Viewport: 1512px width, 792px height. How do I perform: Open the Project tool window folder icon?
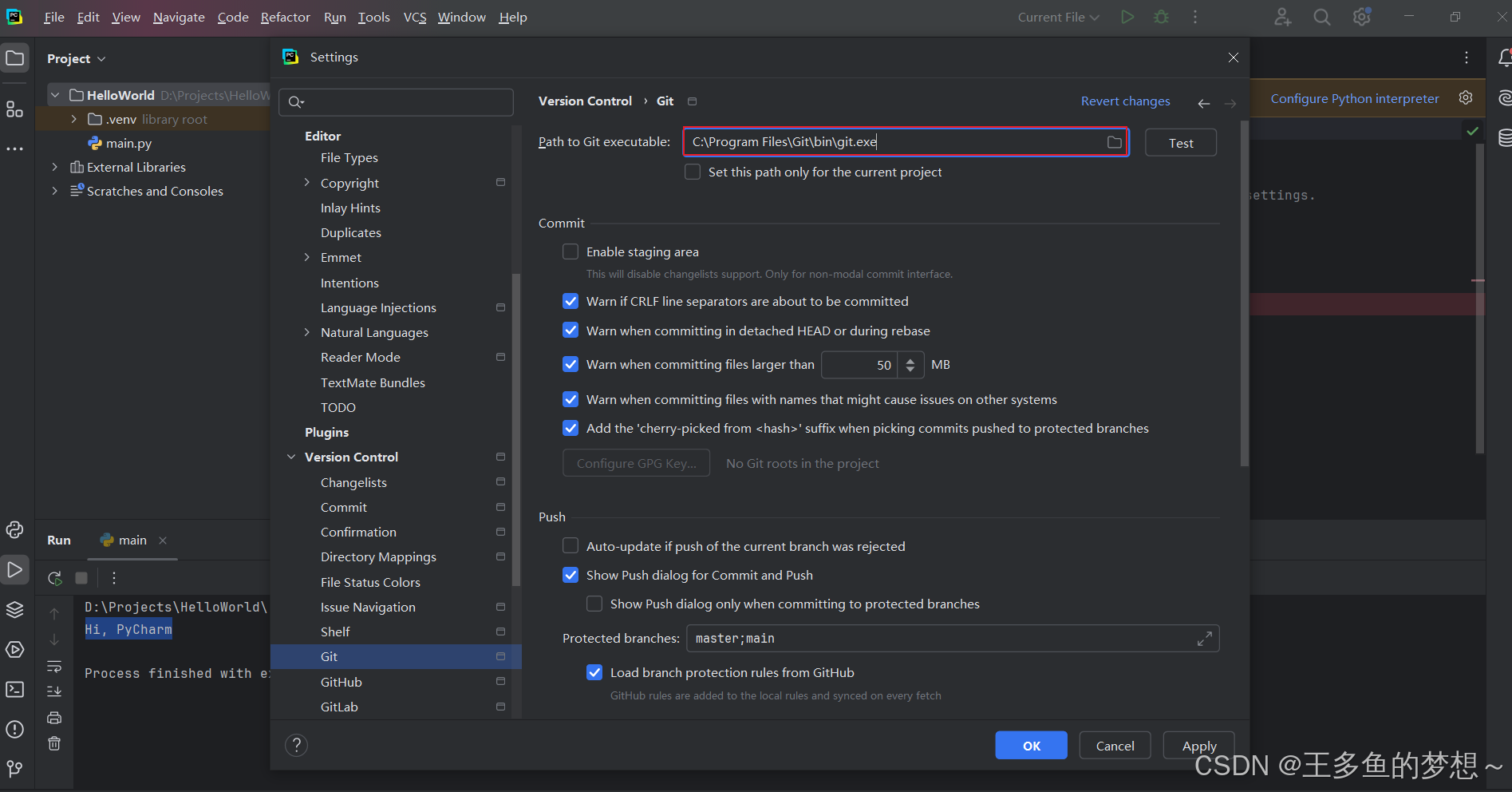tap(15, 58)
